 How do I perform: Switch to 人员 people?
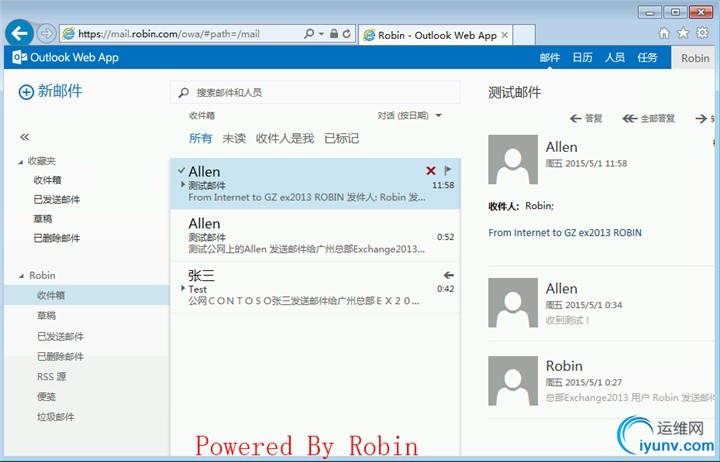pos(615,57)
